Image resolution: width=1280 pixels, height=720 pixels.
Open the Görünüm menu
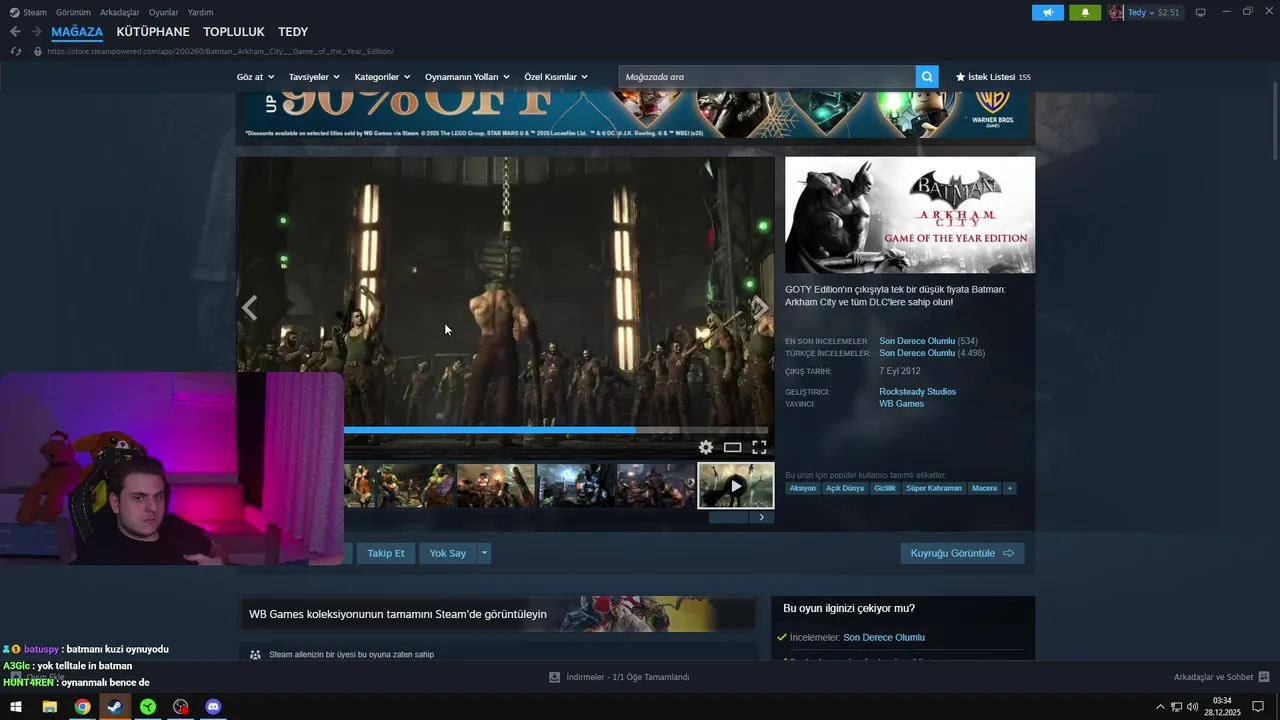click(73, 12)
